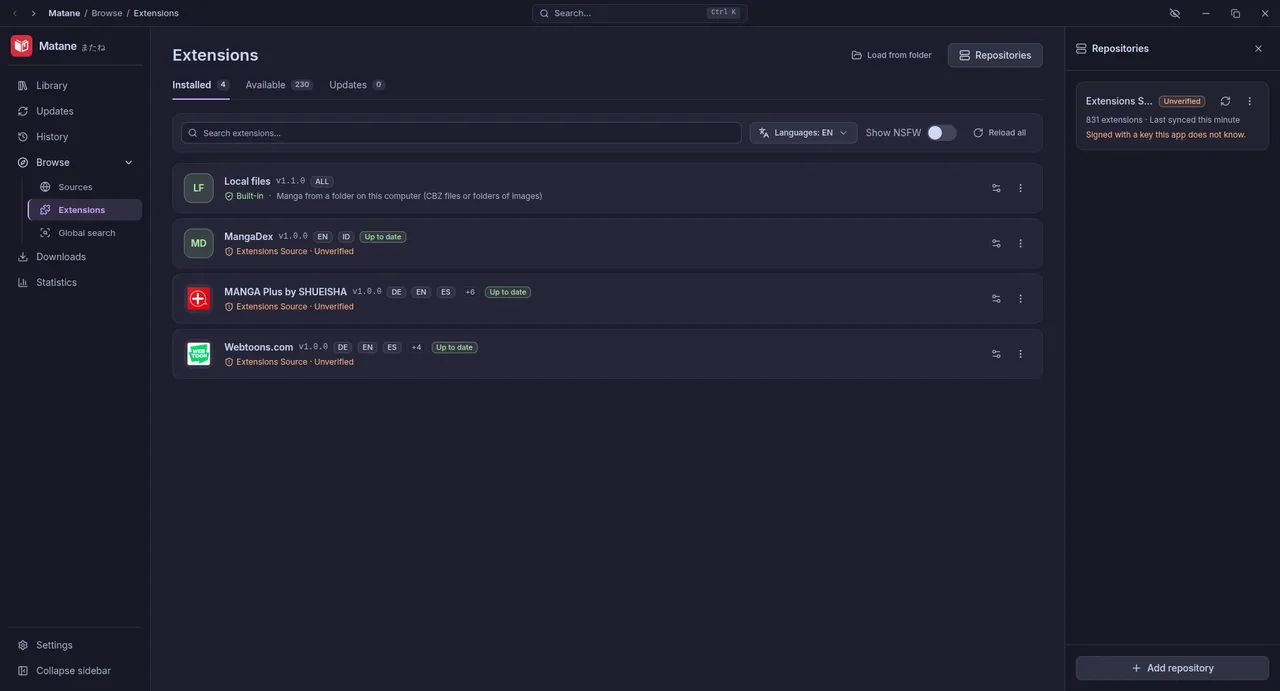Image resolution: width=1280 pixels, height=691 pixels.
Task: Click the ALL badge on Local files
Action: (321, 182)
